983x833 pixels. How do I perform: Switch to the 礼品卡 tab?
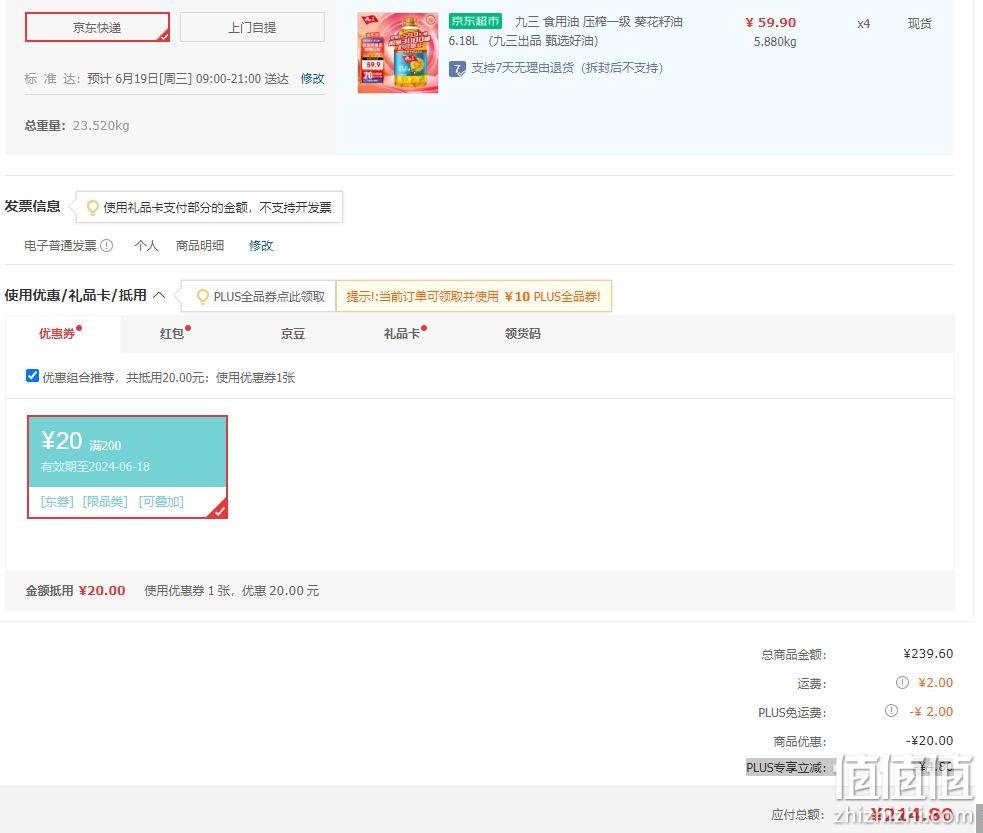click(x=402, y=333)
